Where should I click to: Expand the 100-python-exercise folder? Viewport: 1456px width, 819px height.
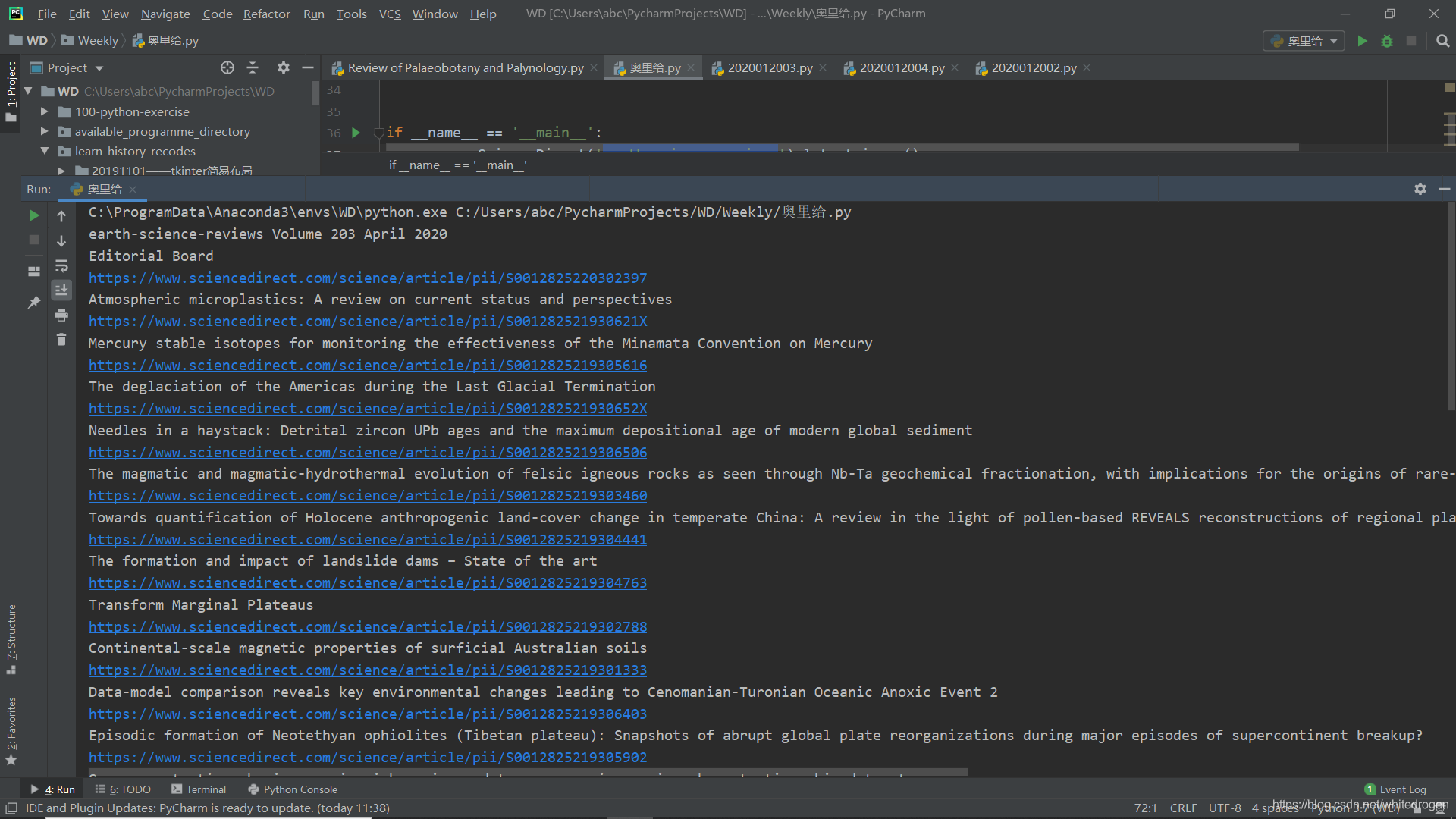(x=45, y=111)
